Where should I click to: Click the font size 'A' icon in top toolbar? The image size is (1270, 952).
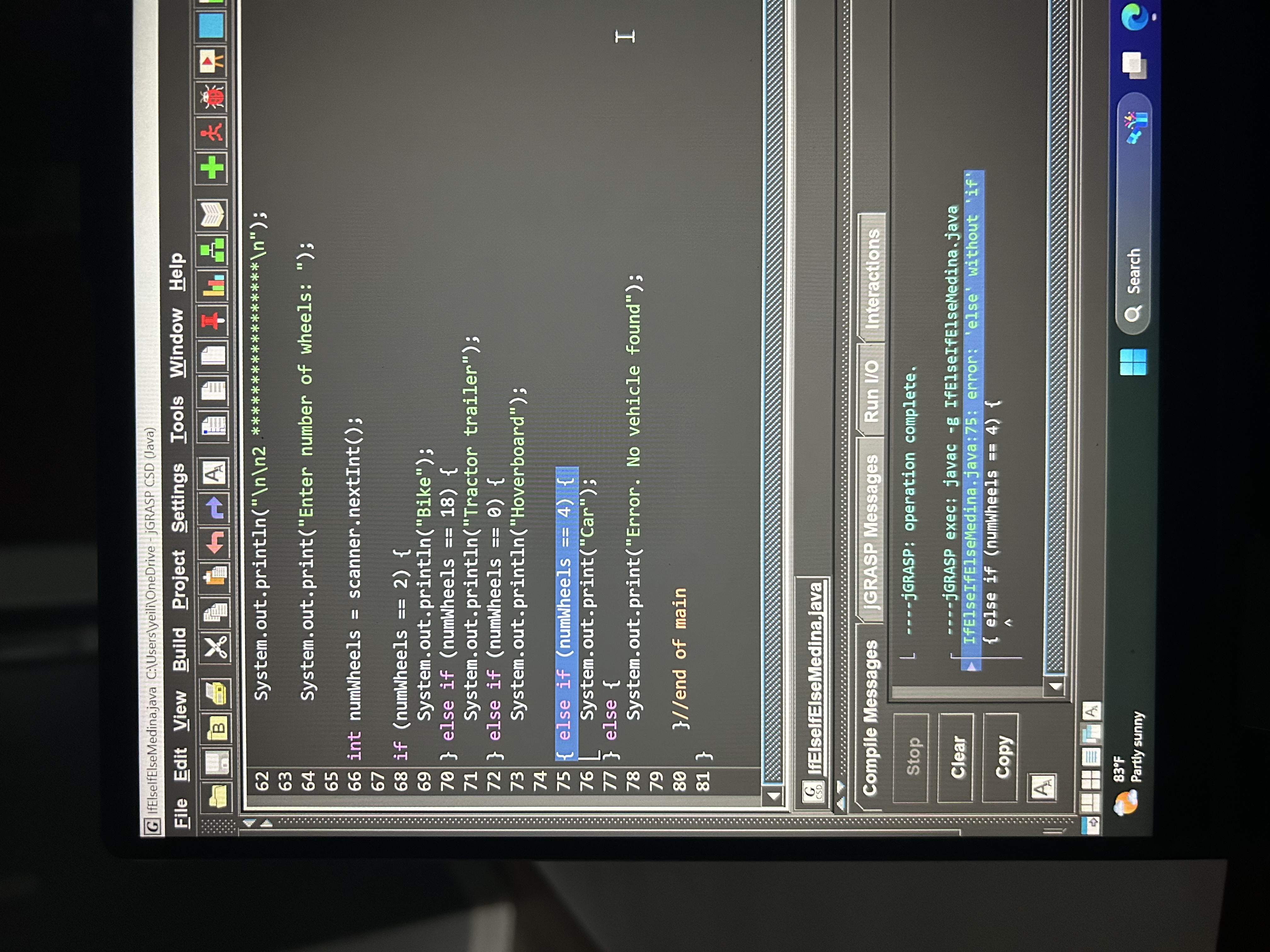tap(214, 474)
